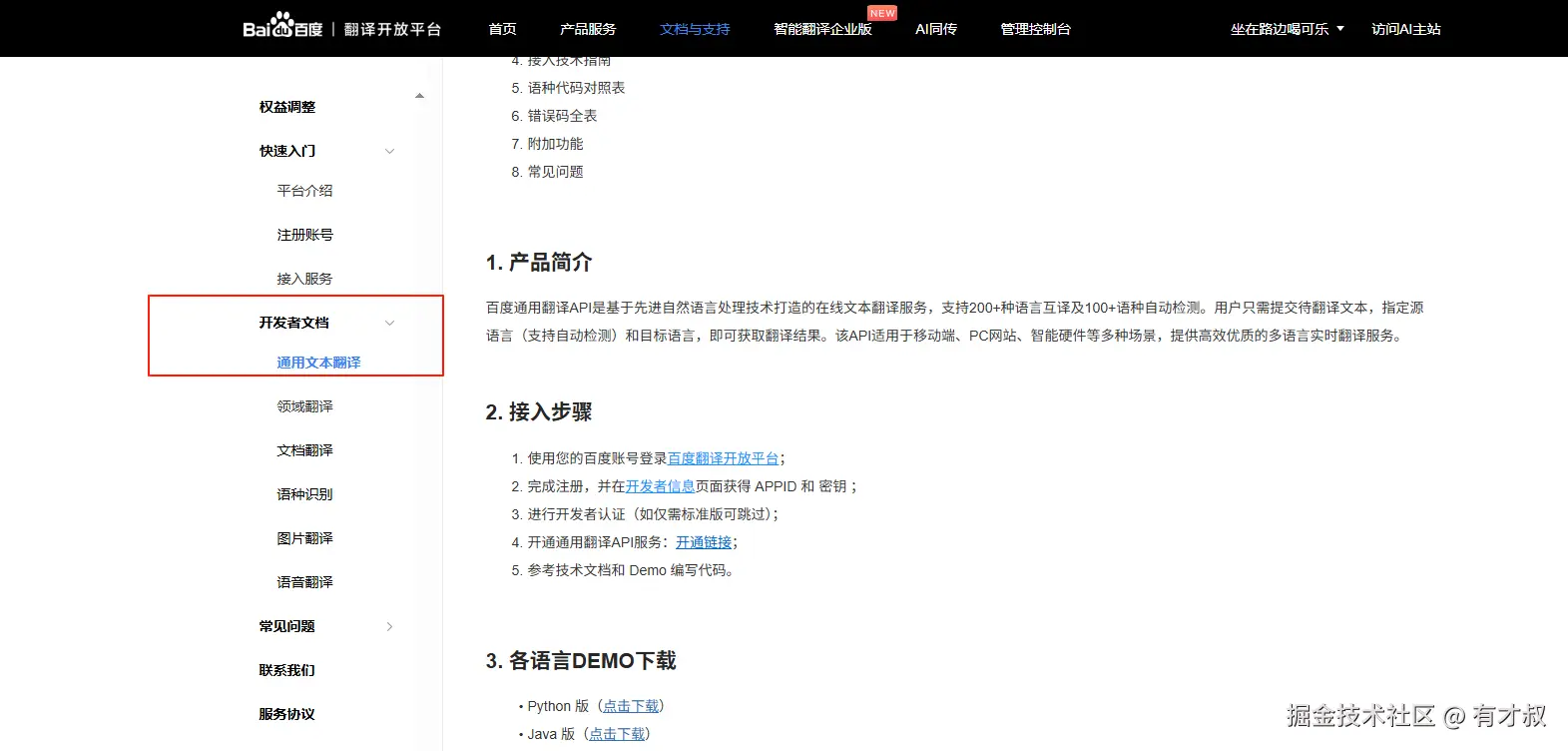The width and height of the screenshot is (1568, 751).
Task: Open 智能翻译企业版 navigation item
Action: pyautogui.click(x=822, y=29)
